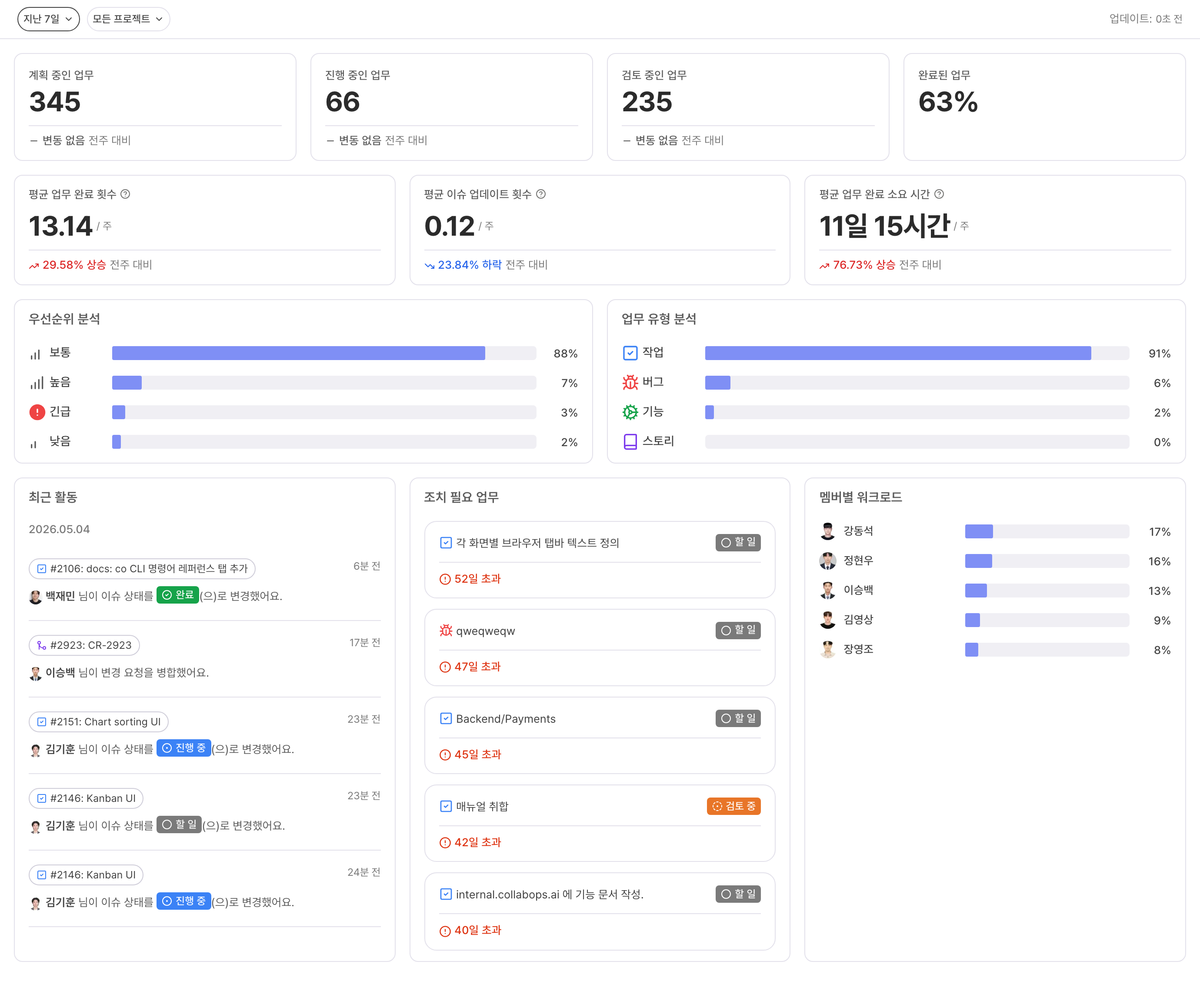This screenshot has width=1200, height=1008.
Task: Click the 40일 초과 overdue warning icon
Action: click(445, 931)
